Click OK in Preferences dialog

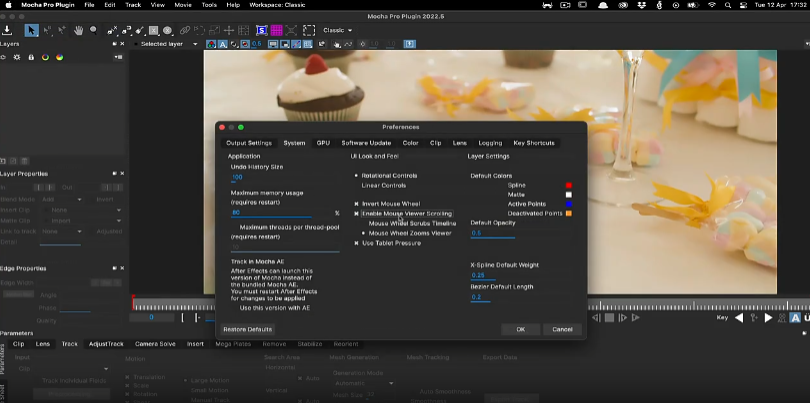pyautogui.click(x=521, y=330)
